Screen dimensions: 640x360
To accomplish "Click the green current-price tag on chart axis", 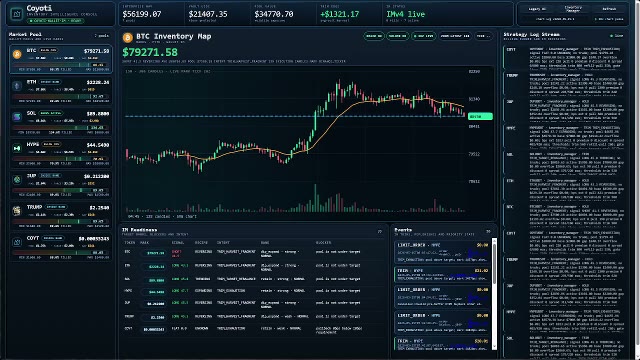I will point(480,116).
